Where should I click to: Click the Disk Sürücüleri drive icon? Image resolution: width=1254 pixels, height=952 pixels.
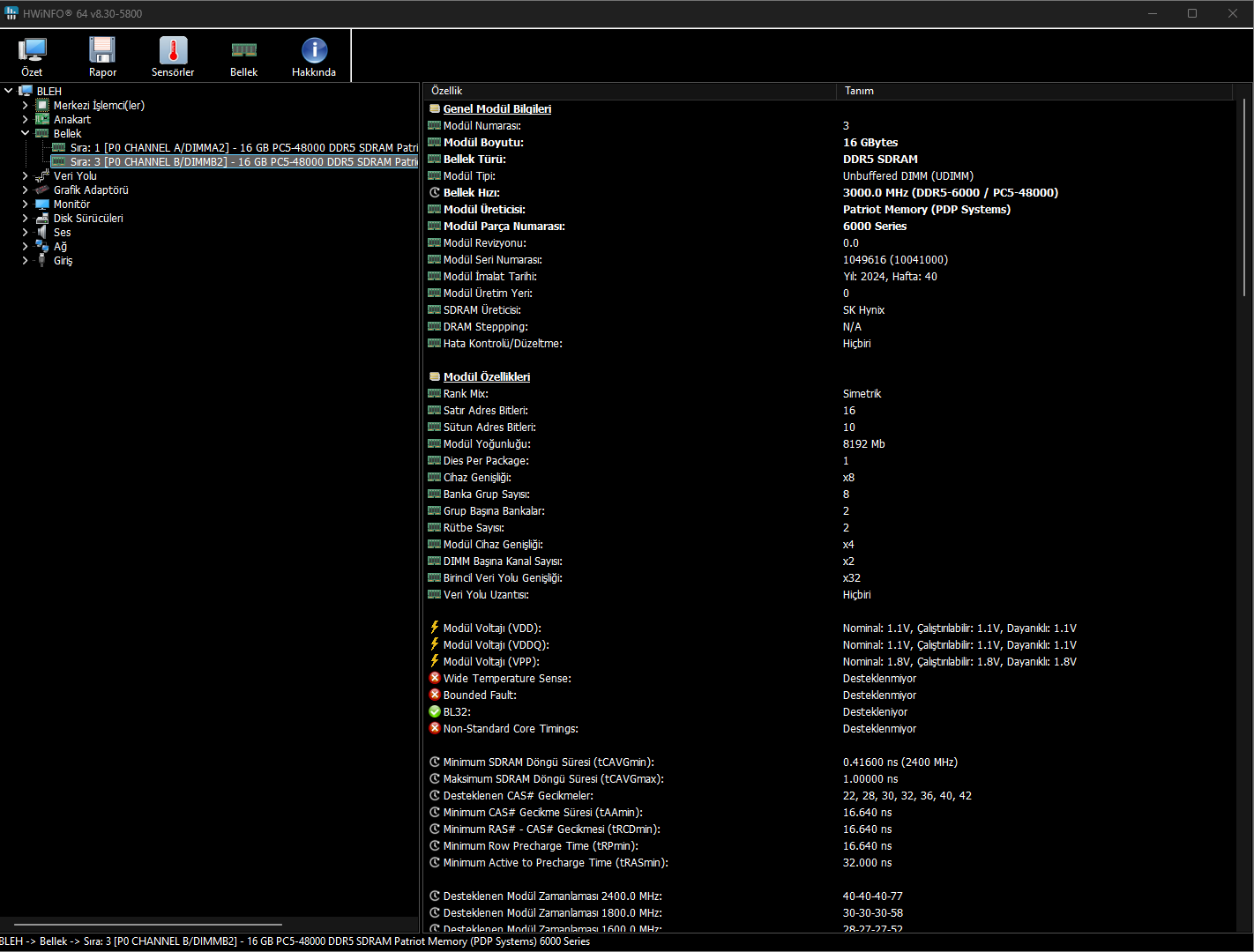pyautogui.click(x=42, y=218)
